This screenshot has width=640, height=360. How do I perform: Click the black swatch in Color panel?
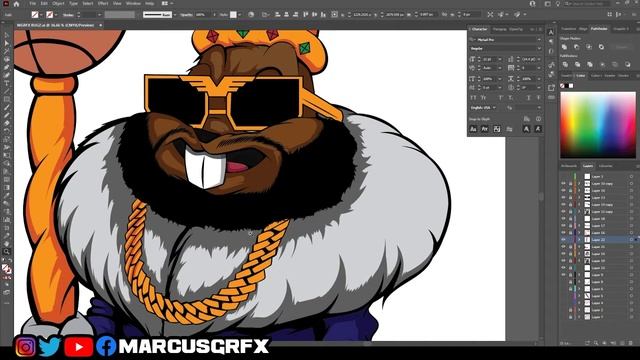point(567,86)
